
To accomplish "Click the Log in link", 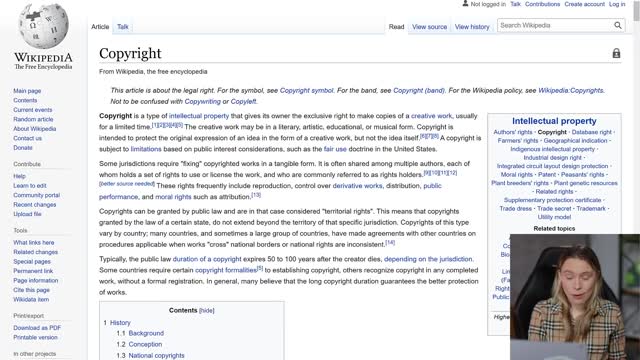I will [x=617, y=4].
